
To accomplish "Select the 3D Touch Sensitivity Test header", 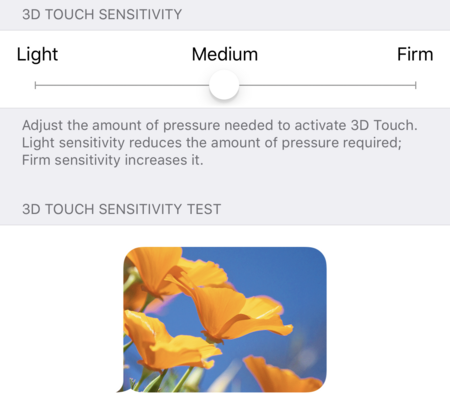I will 121,209.
